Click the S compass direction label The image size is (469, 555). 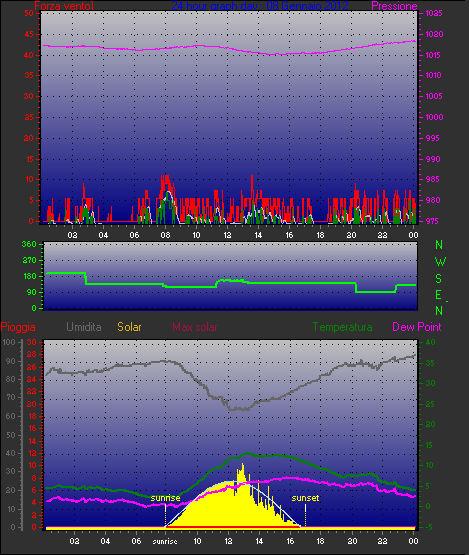click(439, 279)
